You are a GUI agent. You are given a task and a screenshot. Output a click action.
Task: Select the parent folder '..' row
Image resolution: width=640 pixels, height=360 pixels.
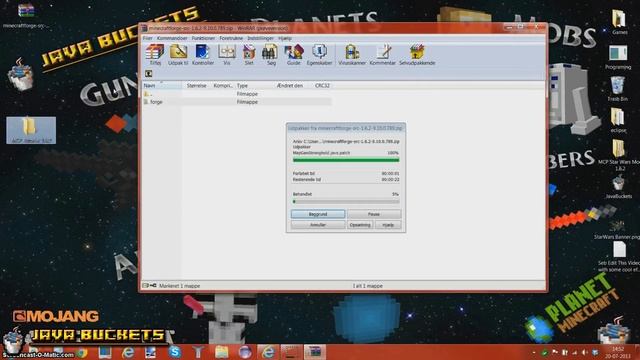(x=237, y=94)
